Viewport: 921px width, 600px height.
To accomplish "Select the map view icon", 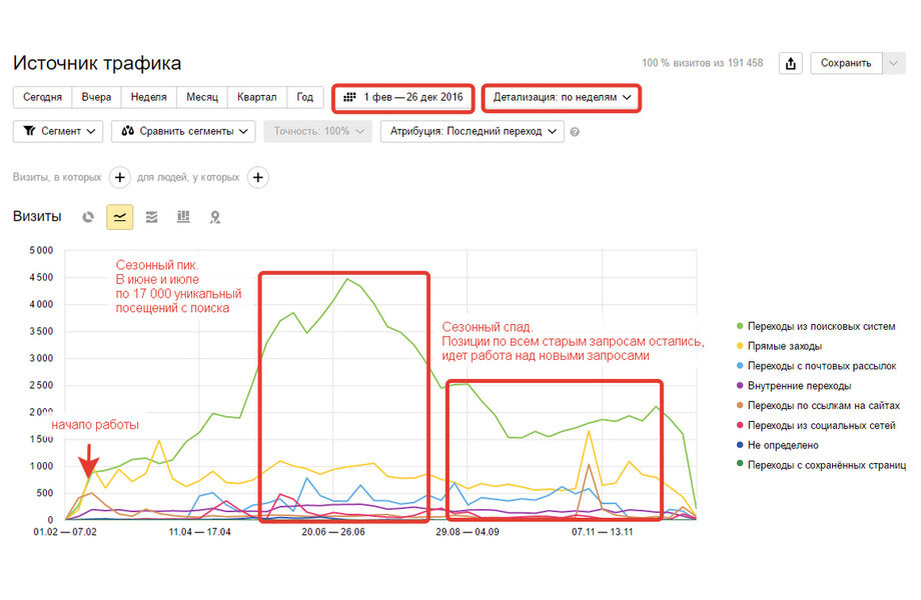I will [215, 217].
